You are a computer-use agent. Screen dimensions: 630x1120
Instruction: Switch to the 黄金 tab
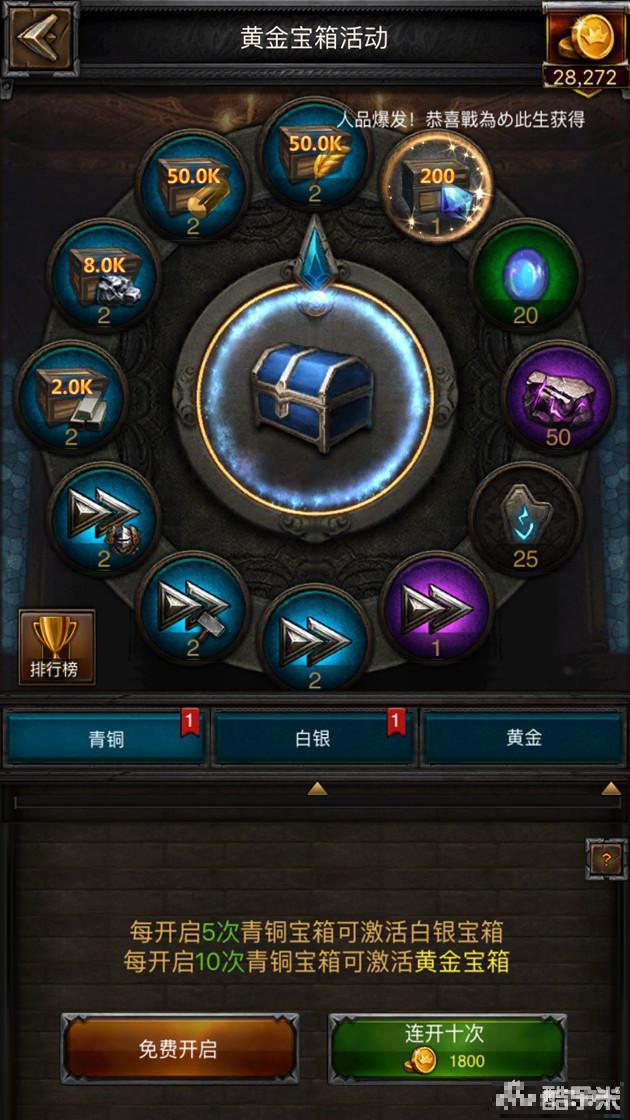pyautogui.click(x=524, y=738)
